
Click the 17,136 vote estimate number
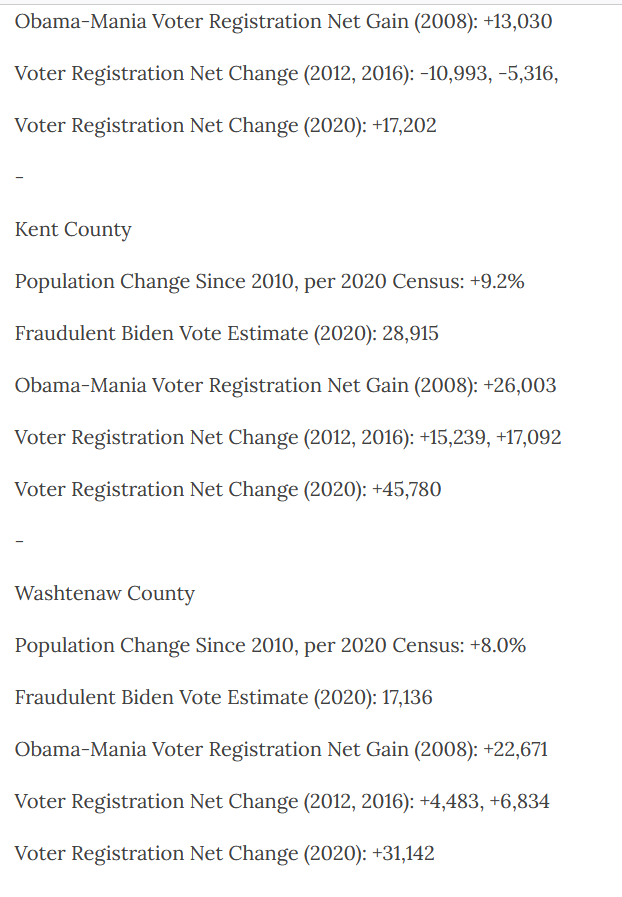pos(407,698)
